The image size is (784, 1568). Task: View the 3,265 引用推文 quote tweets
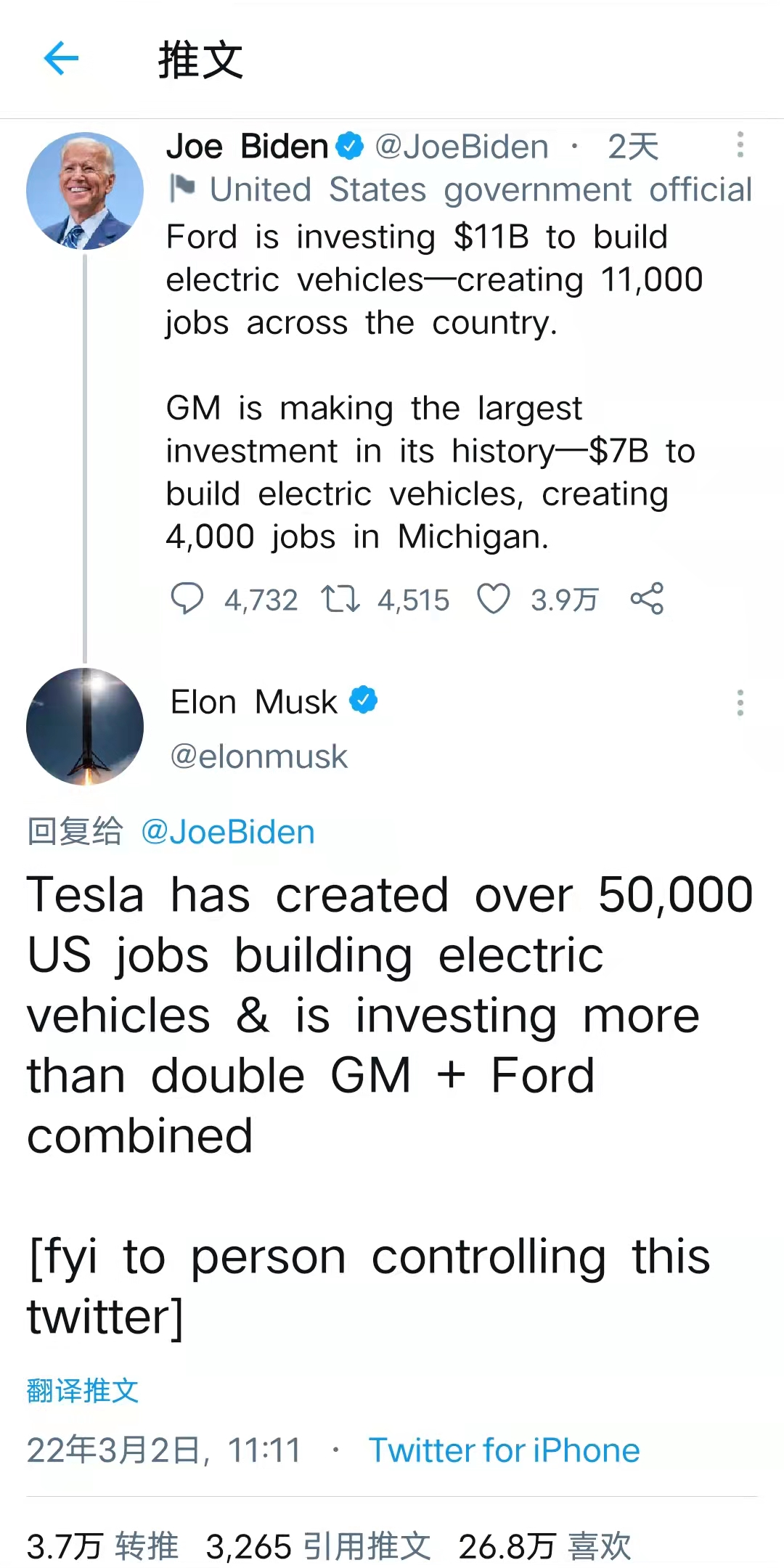pos(318,1546)
